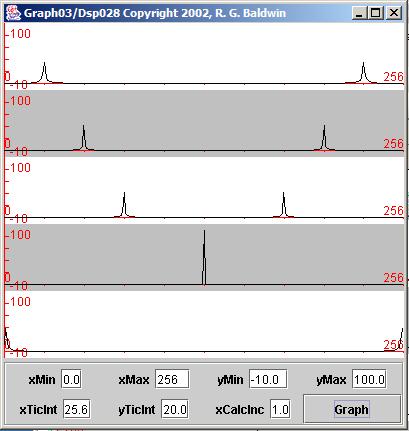Click the window title bar text
Viewport: 409px width, 431px height.
click(x=155, y=13)
